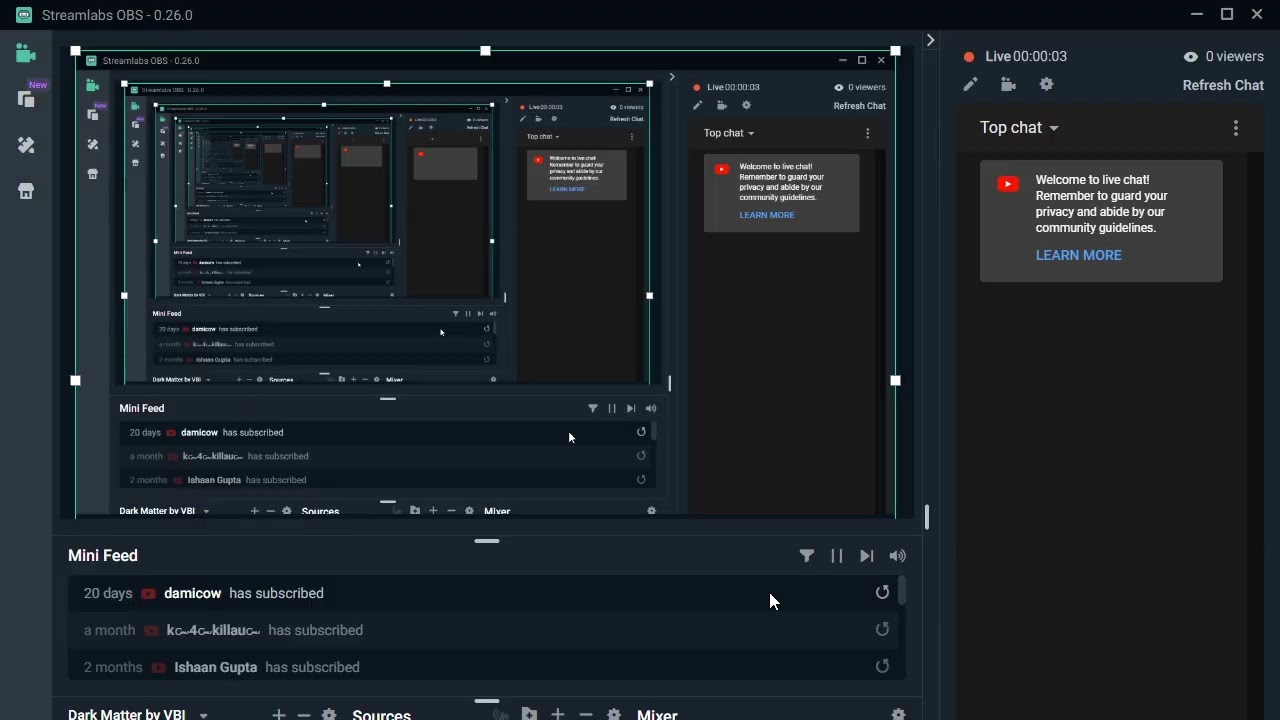Click the red Live indicator dot
The height and width of the screenshot is (720, 1280).
969,57
